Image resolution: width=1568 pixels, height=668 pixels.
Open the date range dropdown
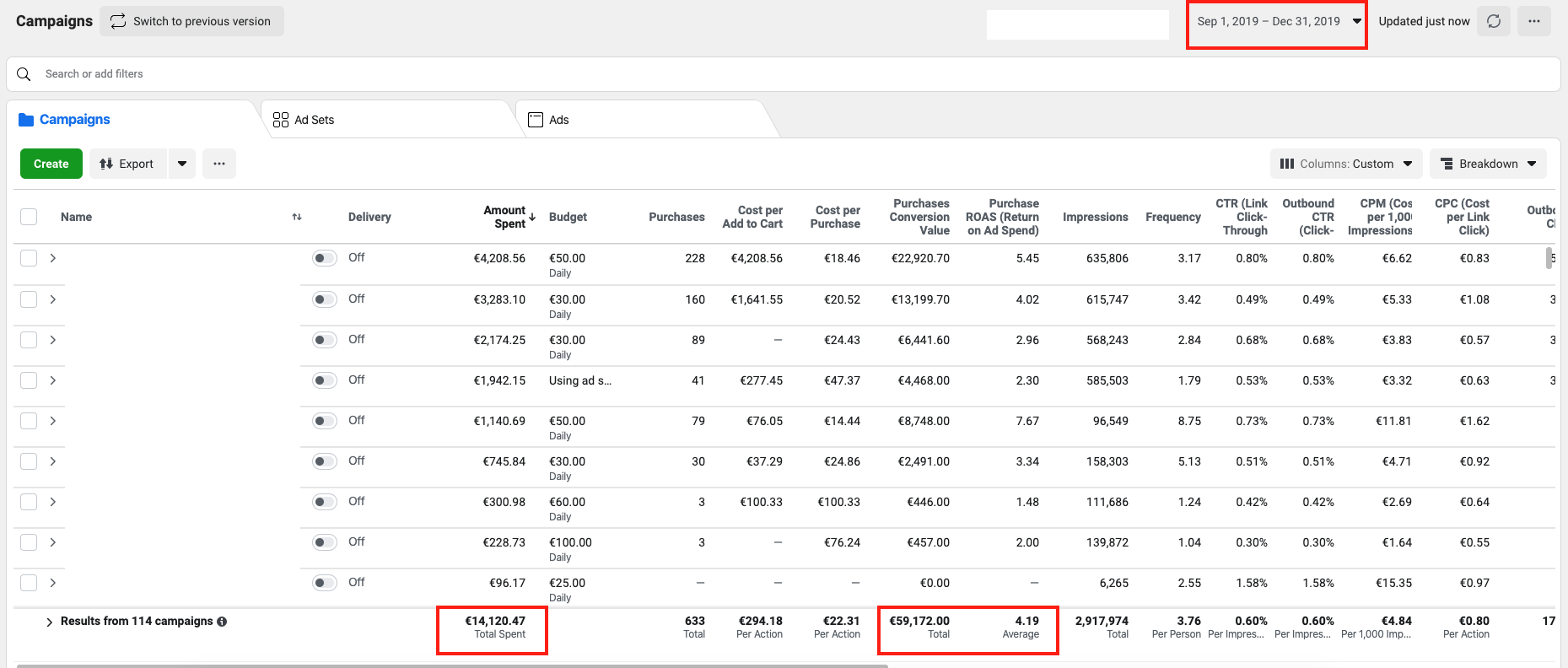(x=1278, y=21)
